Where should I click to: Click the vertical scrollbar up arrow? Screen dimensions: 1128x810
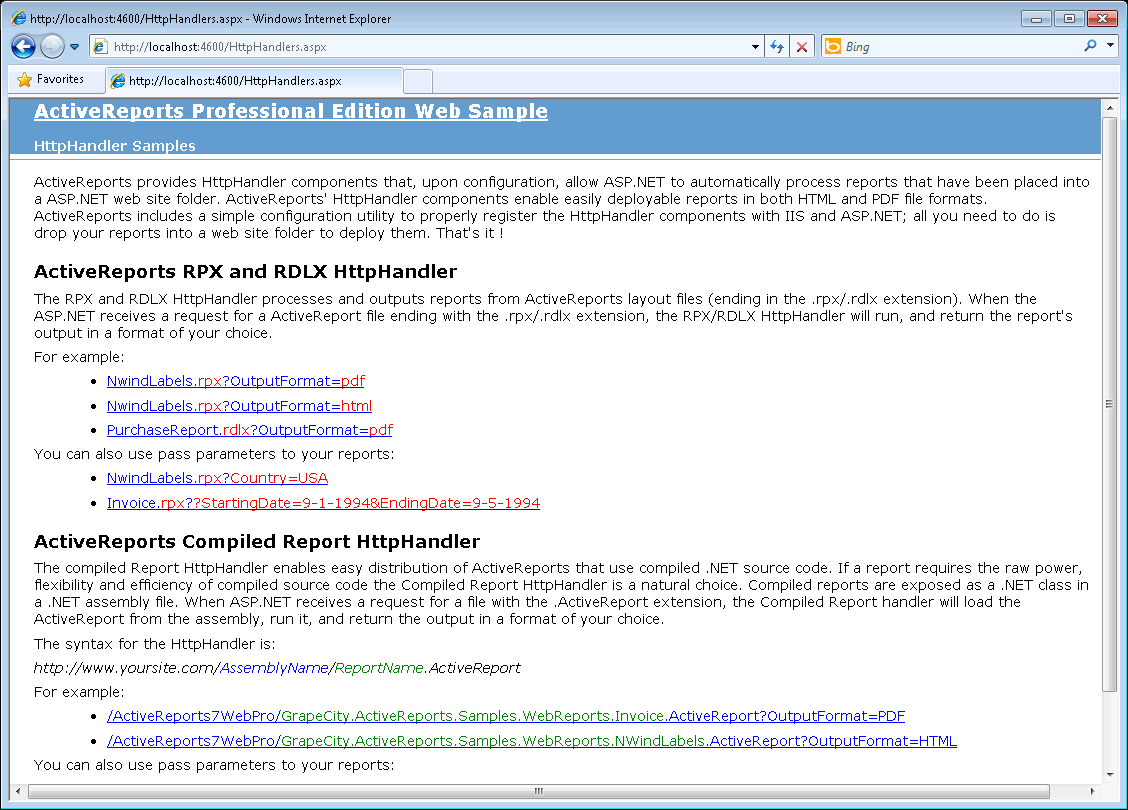coord(1110,108)
